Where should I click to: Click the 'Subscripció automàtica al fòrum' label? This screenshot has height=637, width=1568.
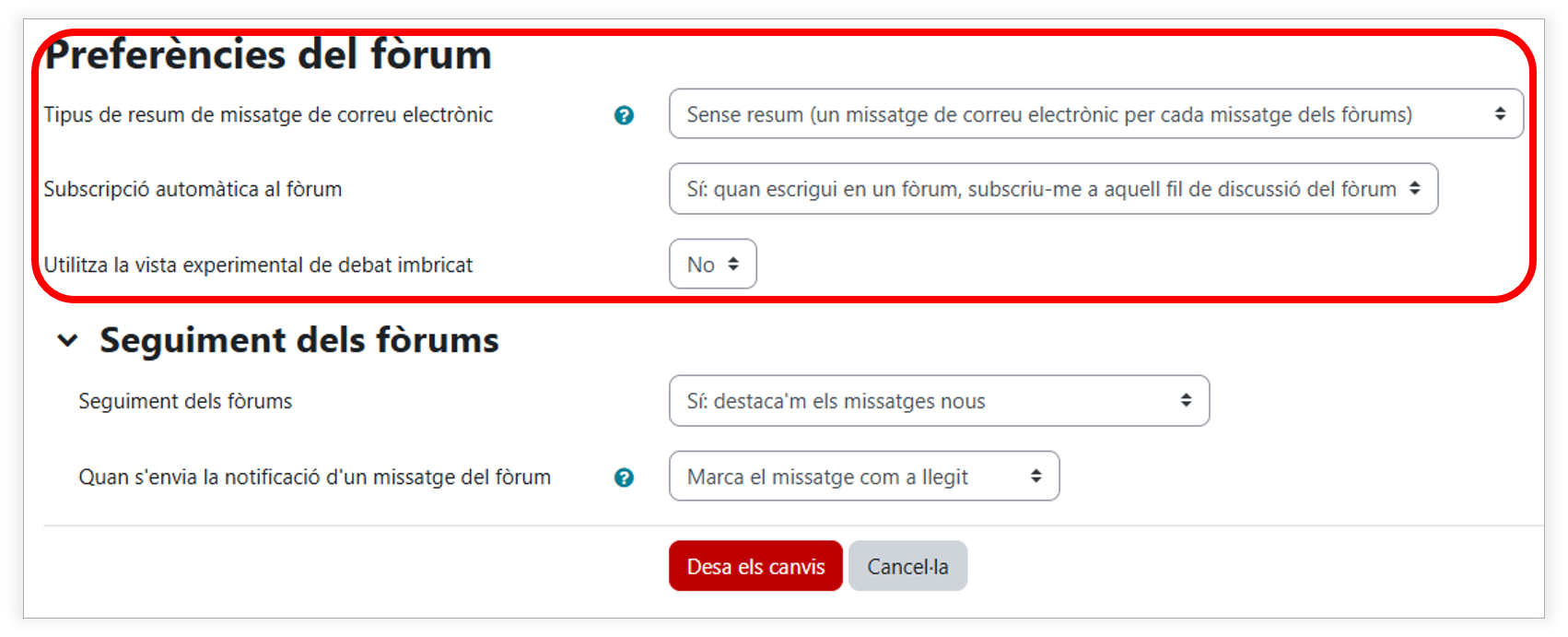click(193, 190)
